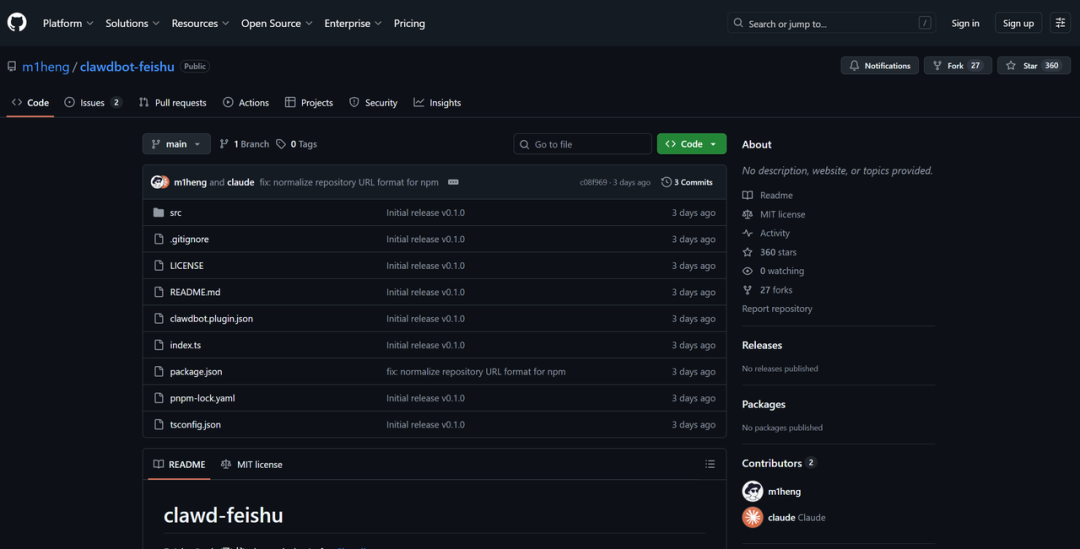Image resolution: width=1080 pixels, height=549 pixels.
Task: Click the index.ts file icon
Action: coord(158,345)
